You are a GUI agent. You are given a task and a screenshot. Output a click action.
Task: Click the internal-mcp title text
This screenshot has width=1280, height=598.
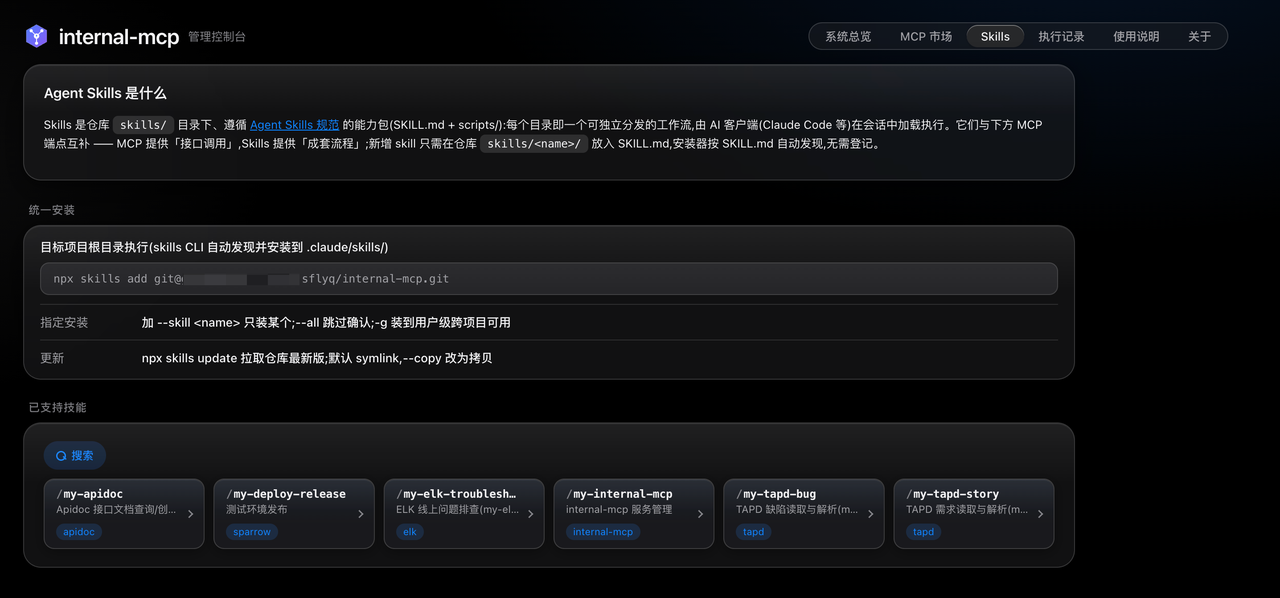[x=119, y=37]
